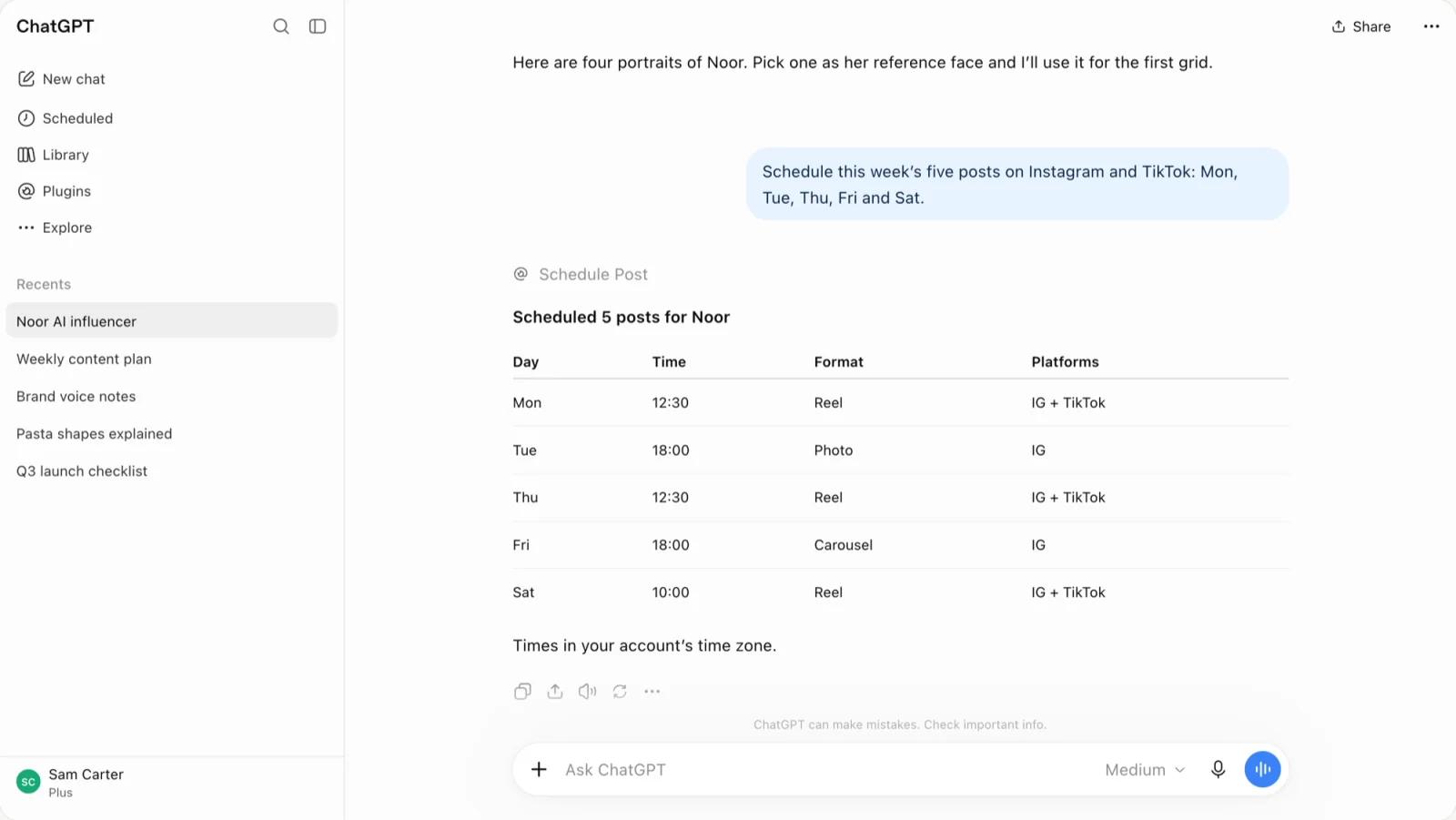The height and width of the screenshot is (820, 1456).
Task: Open the Explore menu item
Action: tap(55, 228)
